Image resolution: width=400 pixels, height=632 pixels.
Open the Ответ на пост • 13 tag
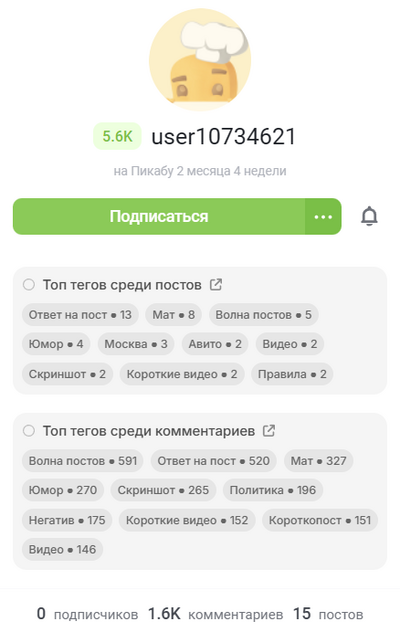(80, 315)
